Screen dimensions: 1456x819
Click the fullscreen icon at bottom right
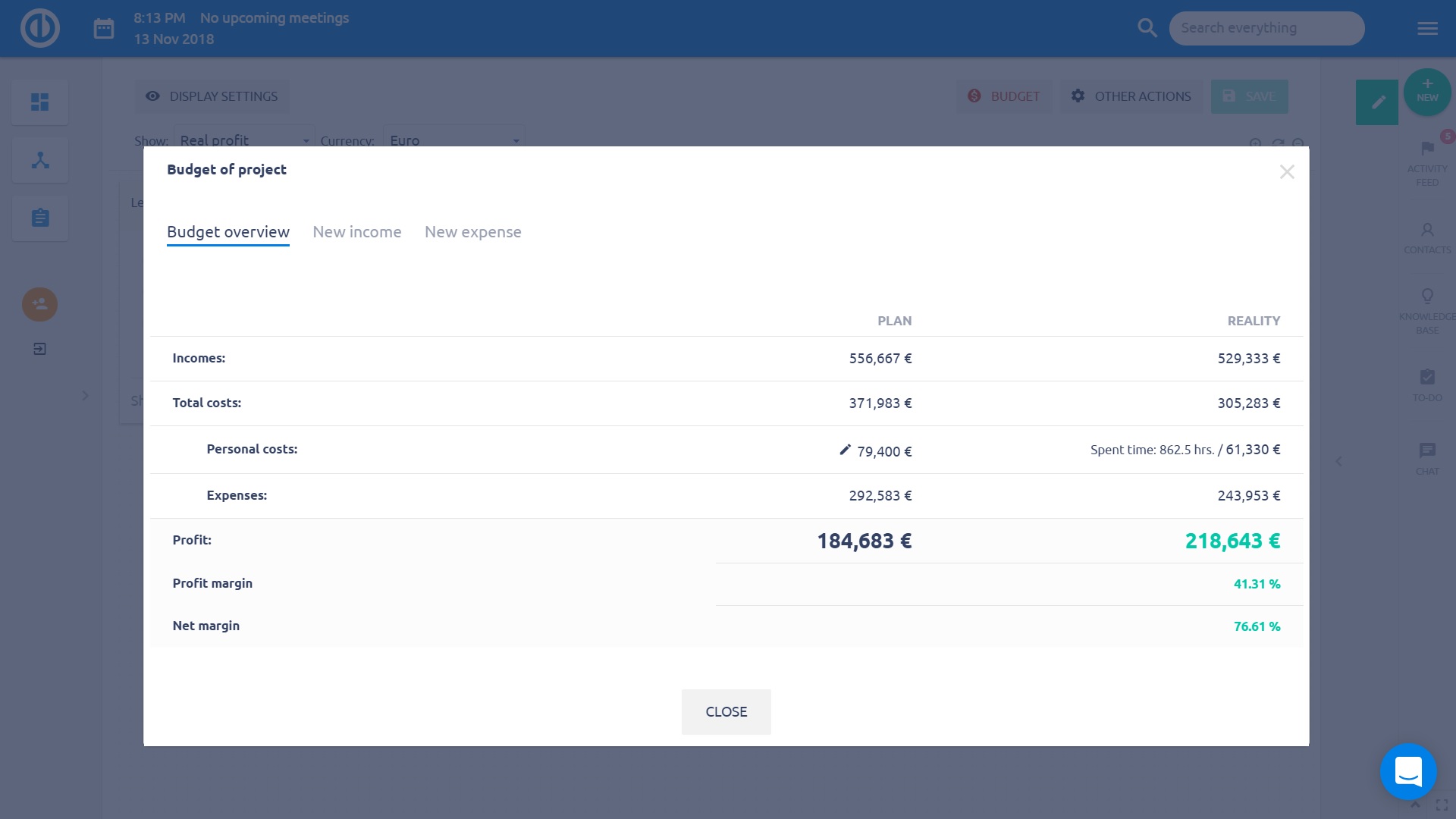[x=1442, y=806]
